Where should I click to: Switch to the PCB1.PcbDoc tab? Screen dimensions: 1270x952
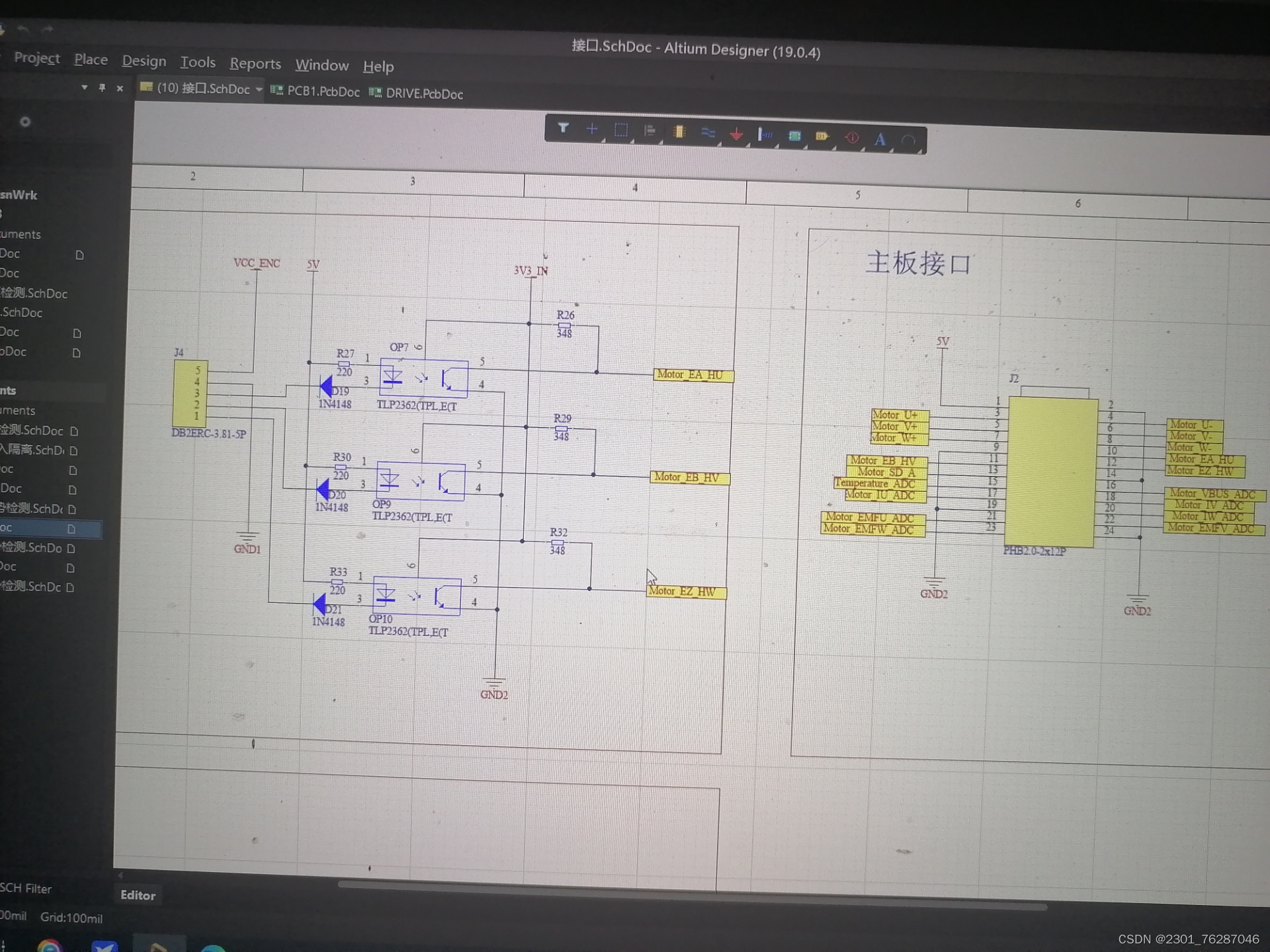pos(322,92)
